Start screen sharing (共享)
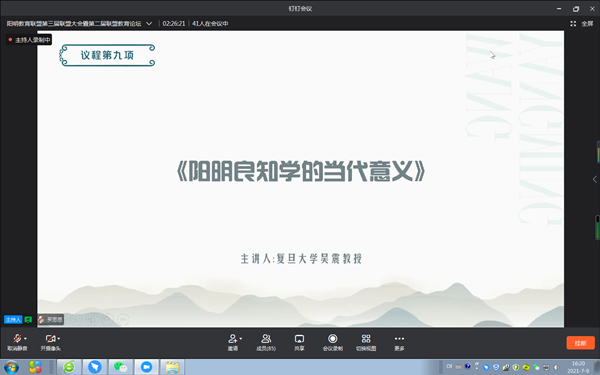The width and height of the screenshot is (600, 375). click(299, 342)
